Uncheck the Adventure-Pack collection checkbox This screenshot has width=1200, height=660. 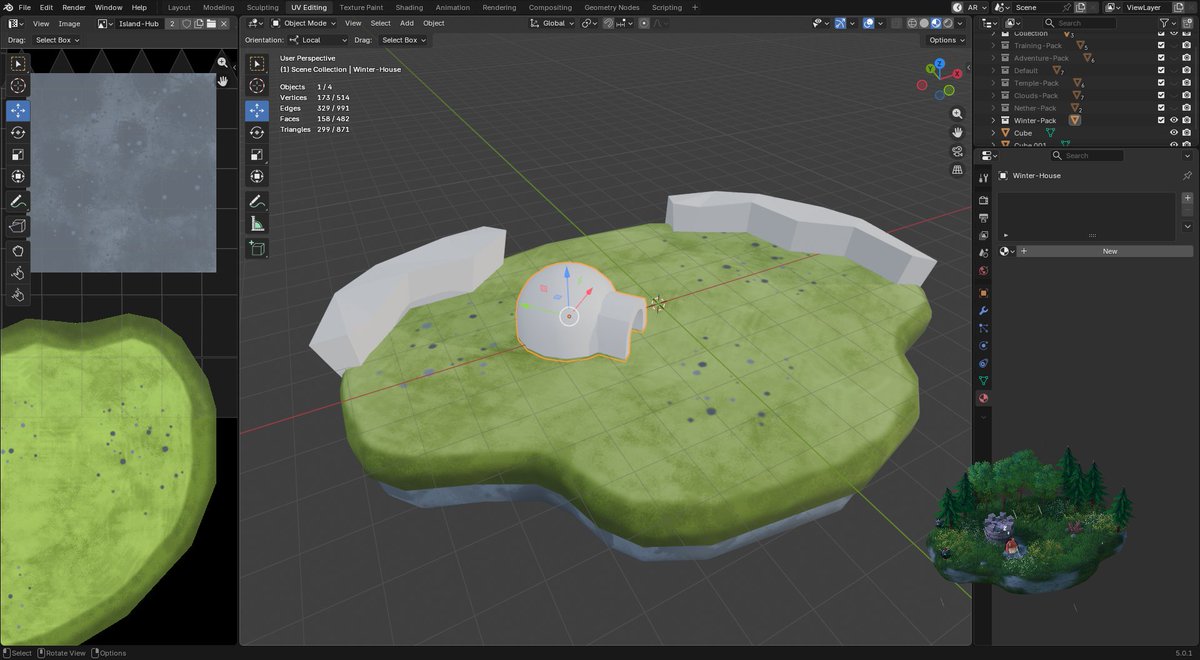[1161, 58]
